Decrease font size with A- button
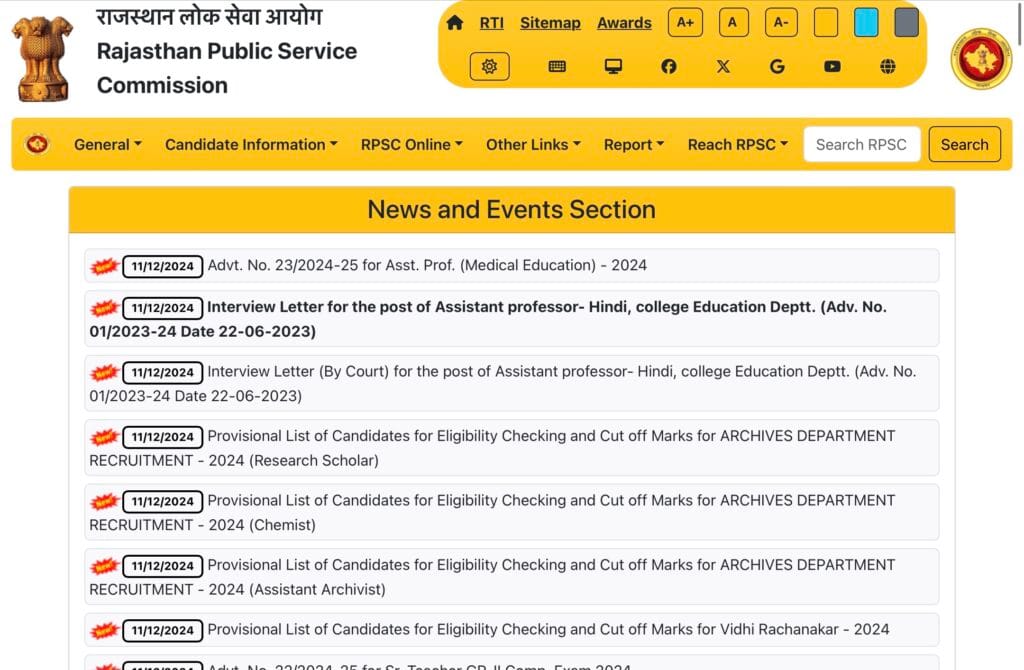The image size is (1024, 670). (780, 23)
